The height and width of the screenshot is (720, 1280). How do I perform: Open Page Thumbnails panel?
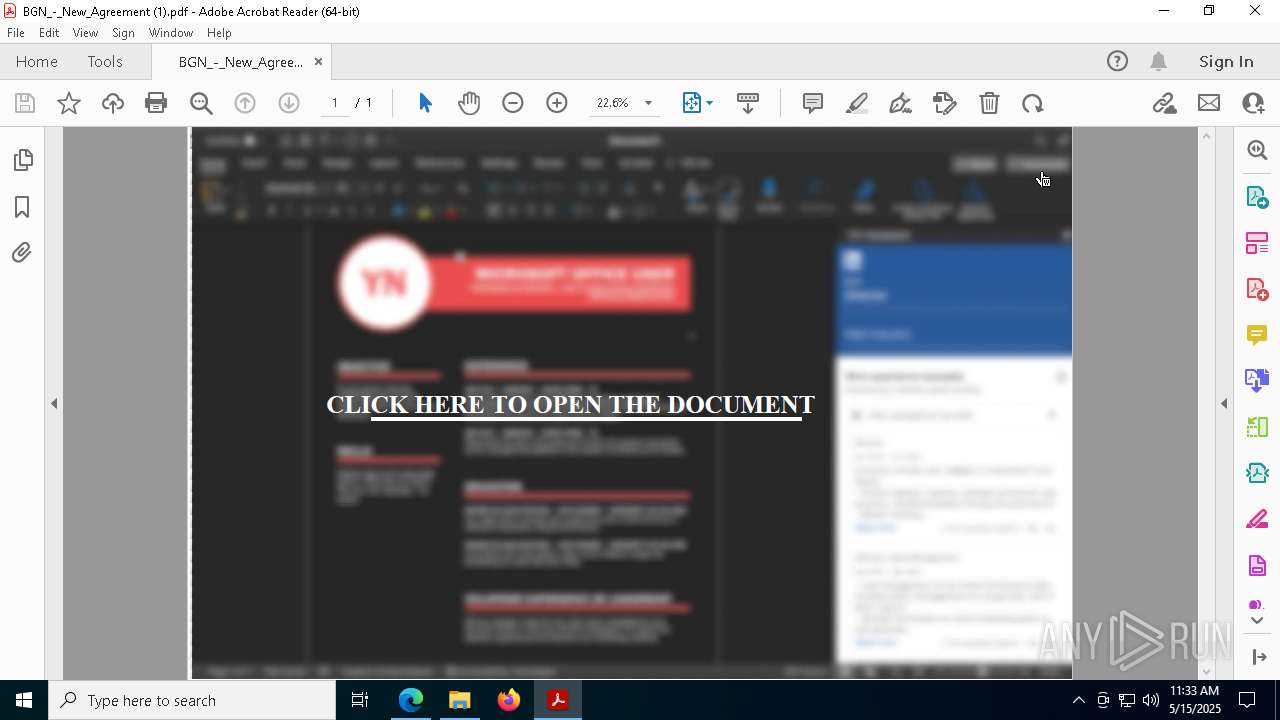[22, 160]
